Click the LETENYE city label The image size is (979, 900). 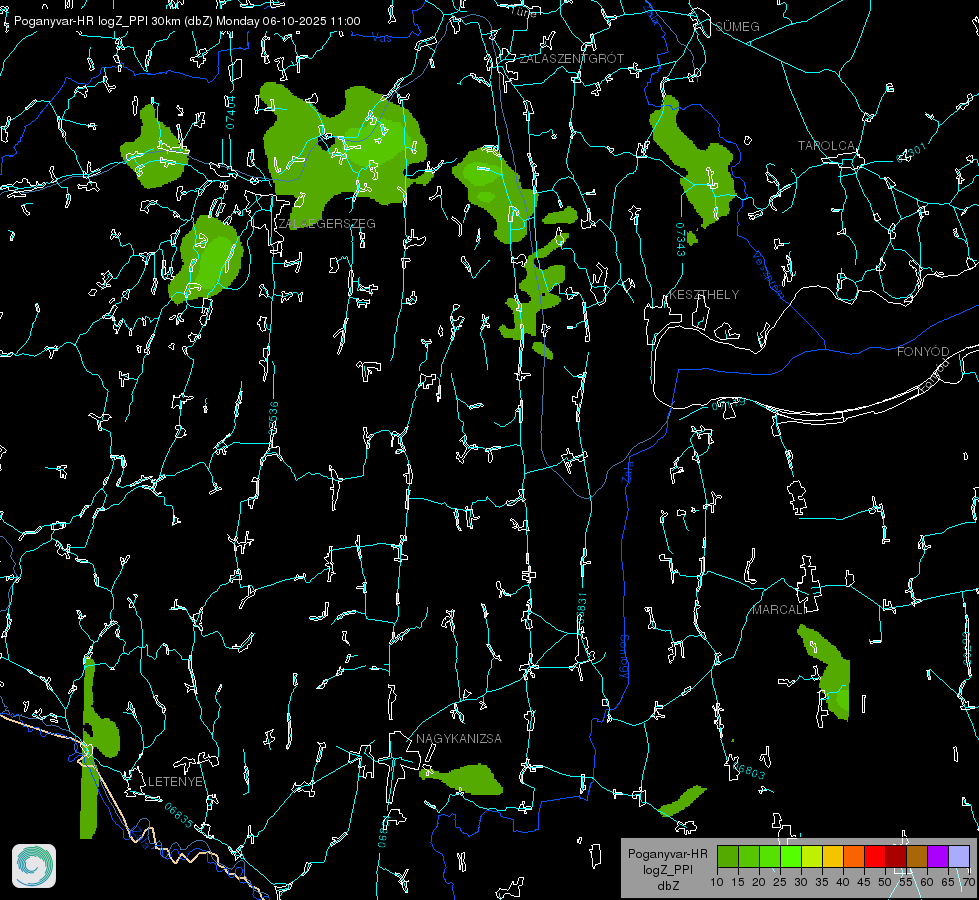pos(175,781)
